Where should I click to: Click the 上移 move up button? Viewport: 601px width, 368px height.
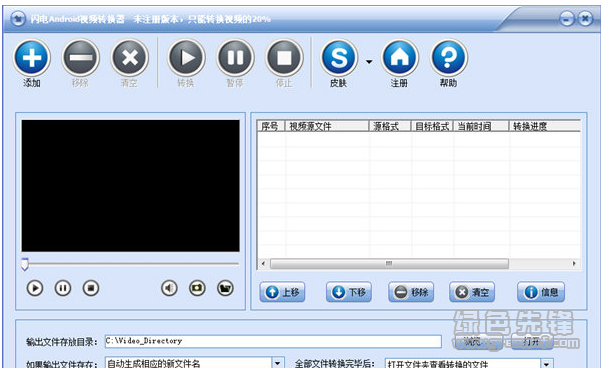point(282,292)
